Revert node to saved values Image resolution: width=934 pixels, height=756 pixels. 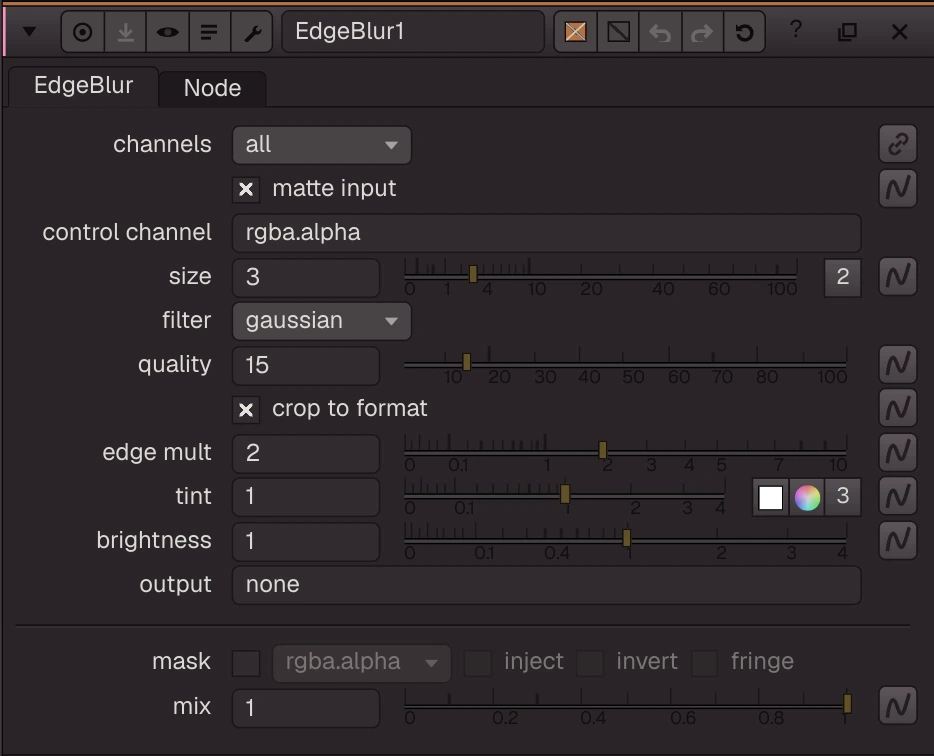coord(745,32)
